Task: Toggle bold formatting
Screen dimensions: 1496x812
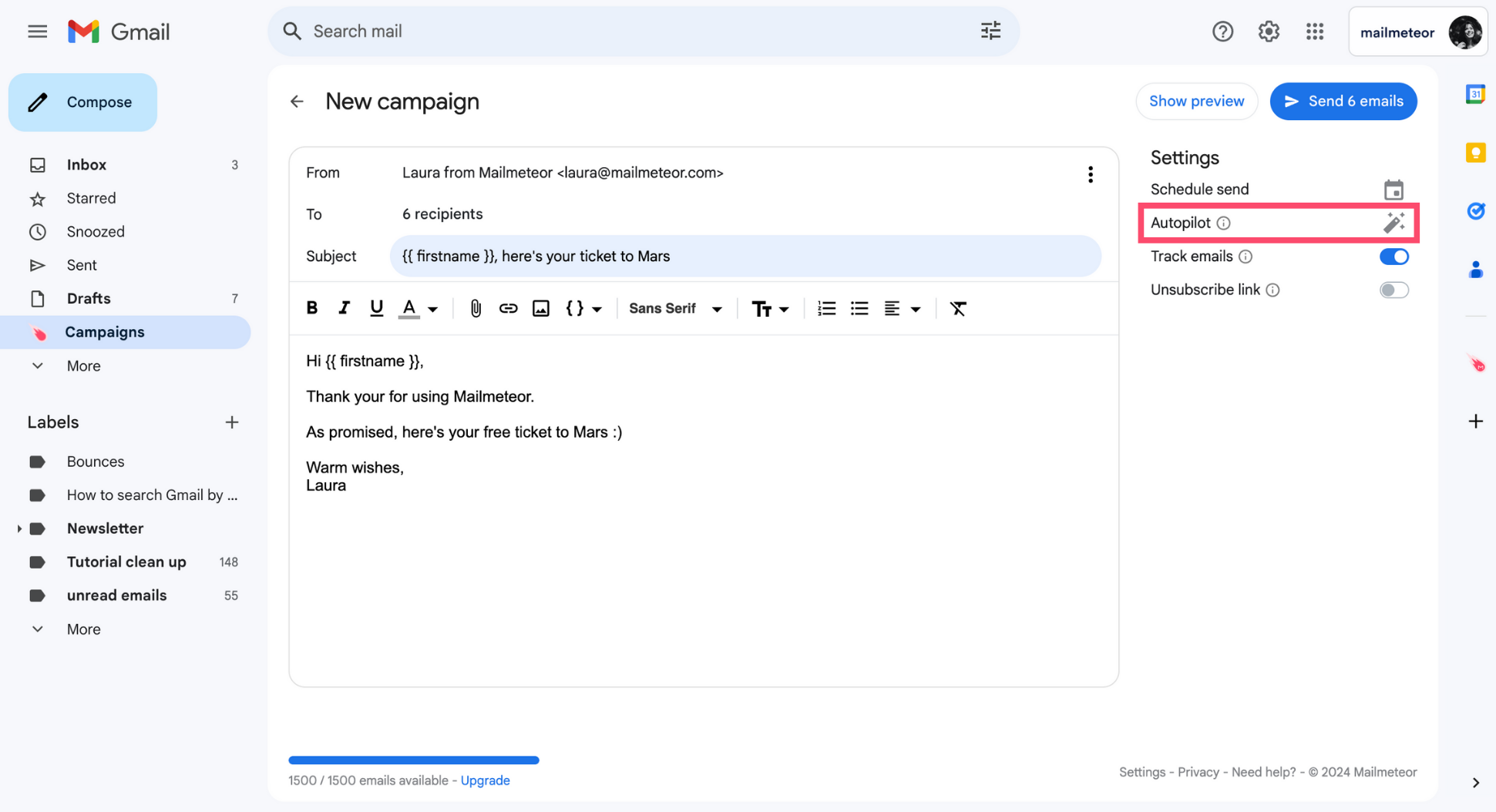Action: (312, 308)
